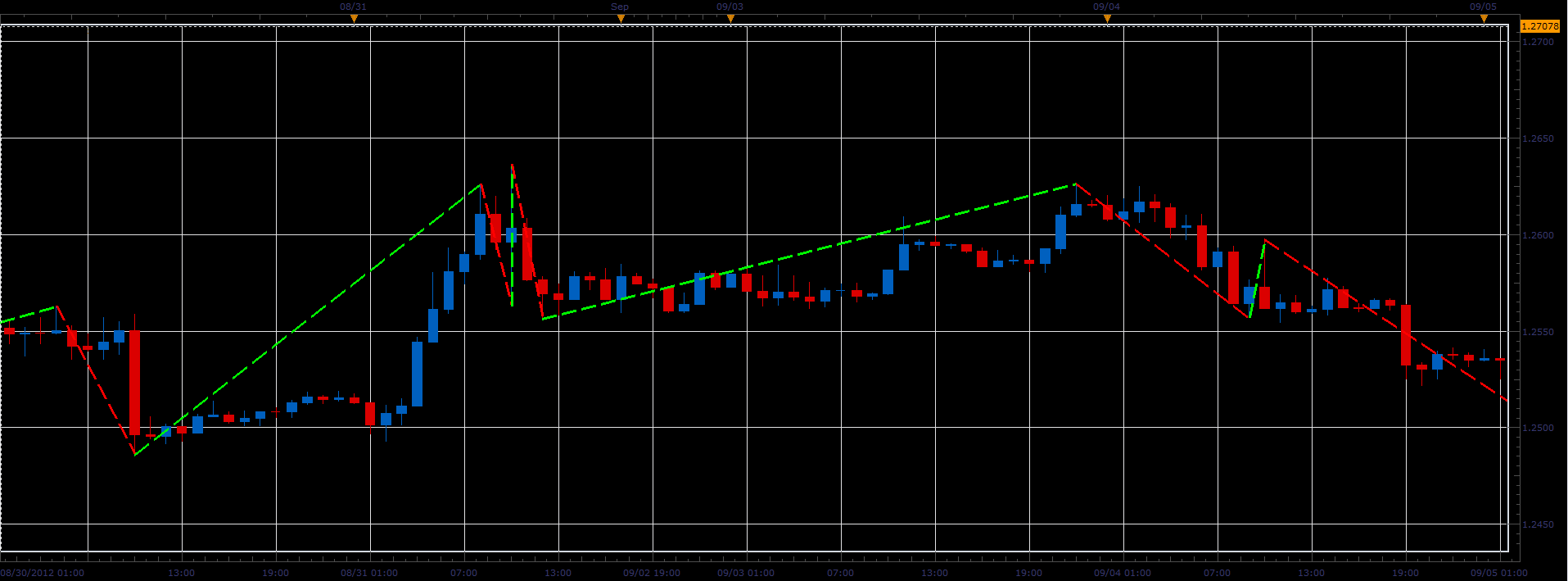This screenshot has height=581, width=1568.
Task: Select the 1.2600 price axis label
Action: click(x=1538, y=236)
